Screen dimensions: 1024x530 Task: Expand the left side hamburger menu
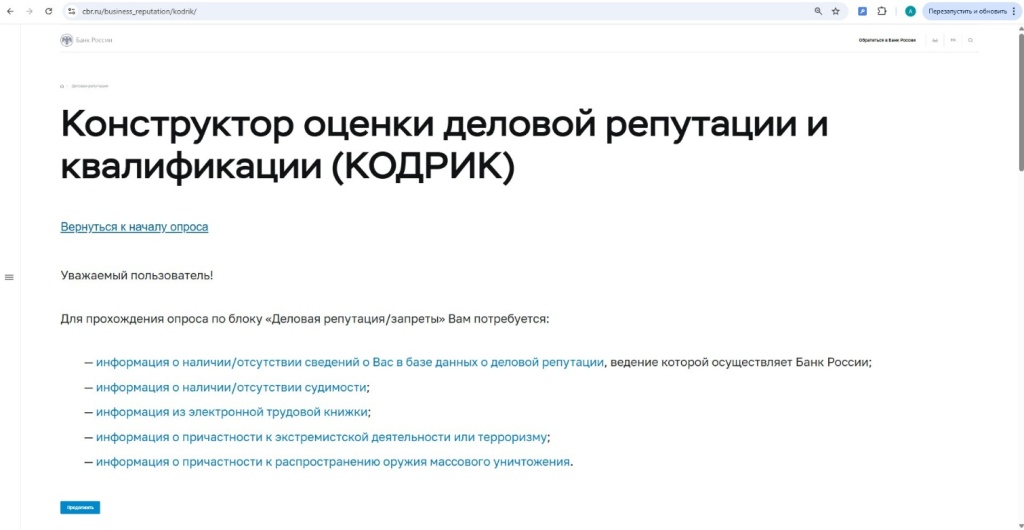coord(9,277)
